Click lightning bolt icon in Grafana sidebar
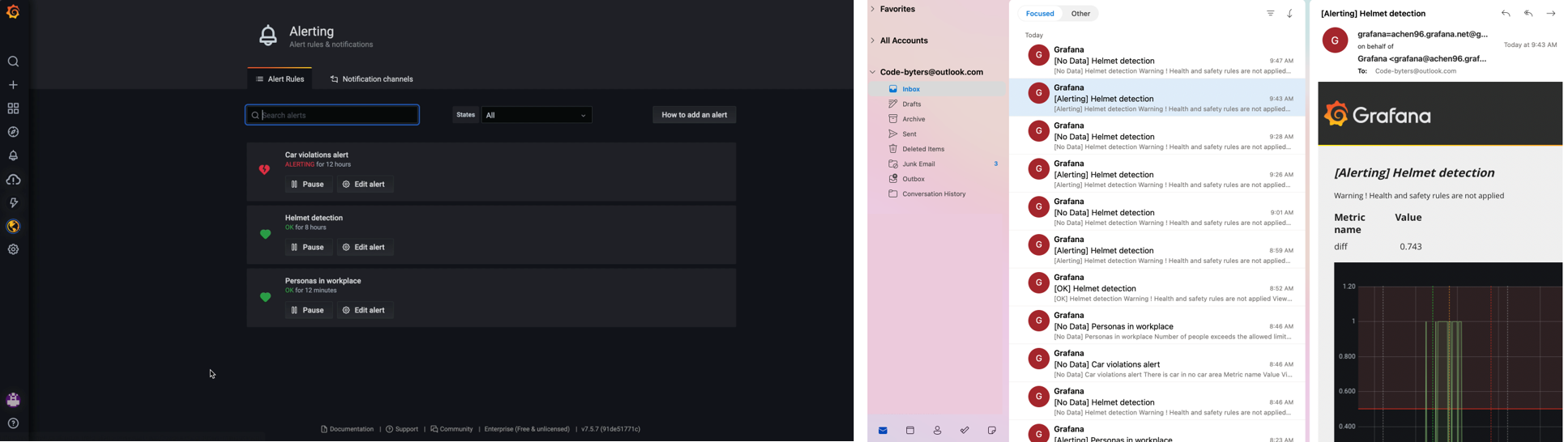This screenshot has height=442, width=1568. tap(13, 203)
